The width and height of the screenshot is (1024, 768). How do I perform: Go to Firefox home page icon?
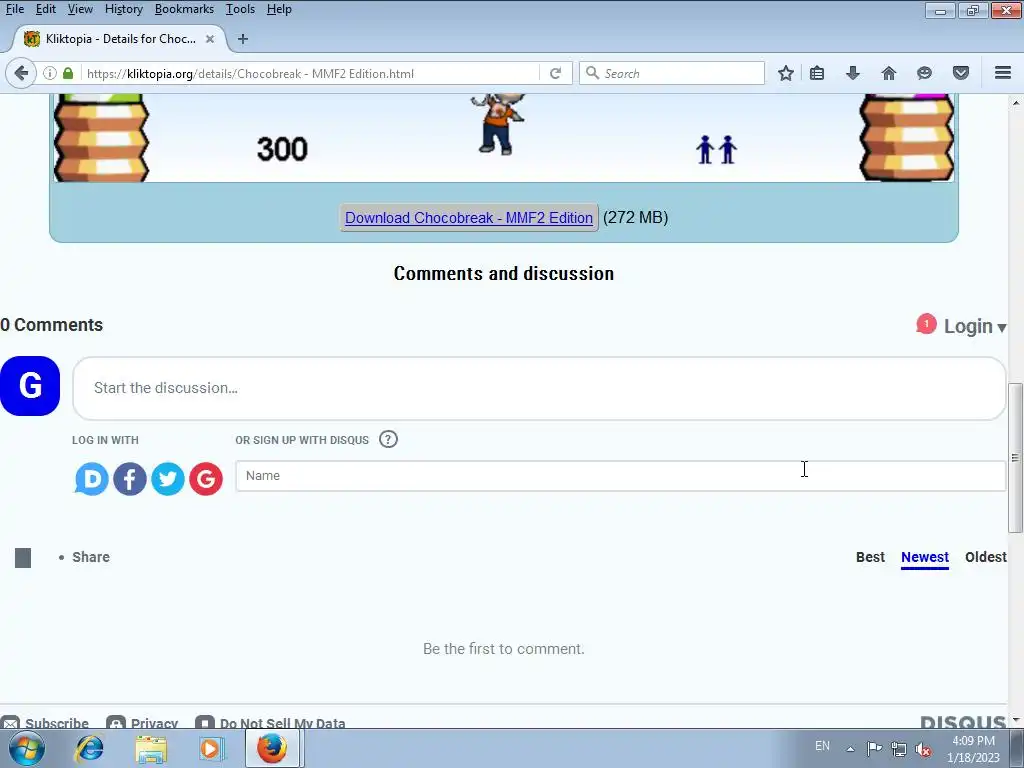coord(889,73)
